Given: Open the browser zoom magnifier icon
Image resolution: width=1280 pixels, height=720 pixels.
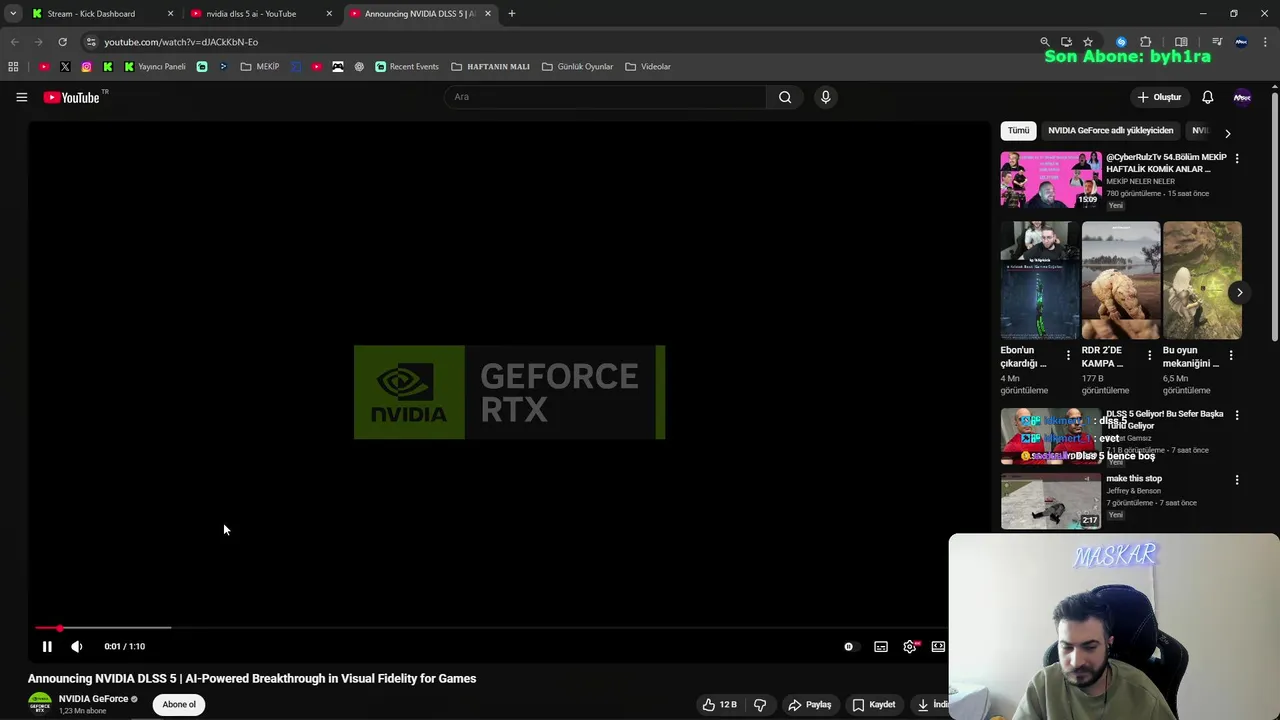Looking at the screenshot, I should tap(1045, 42).
